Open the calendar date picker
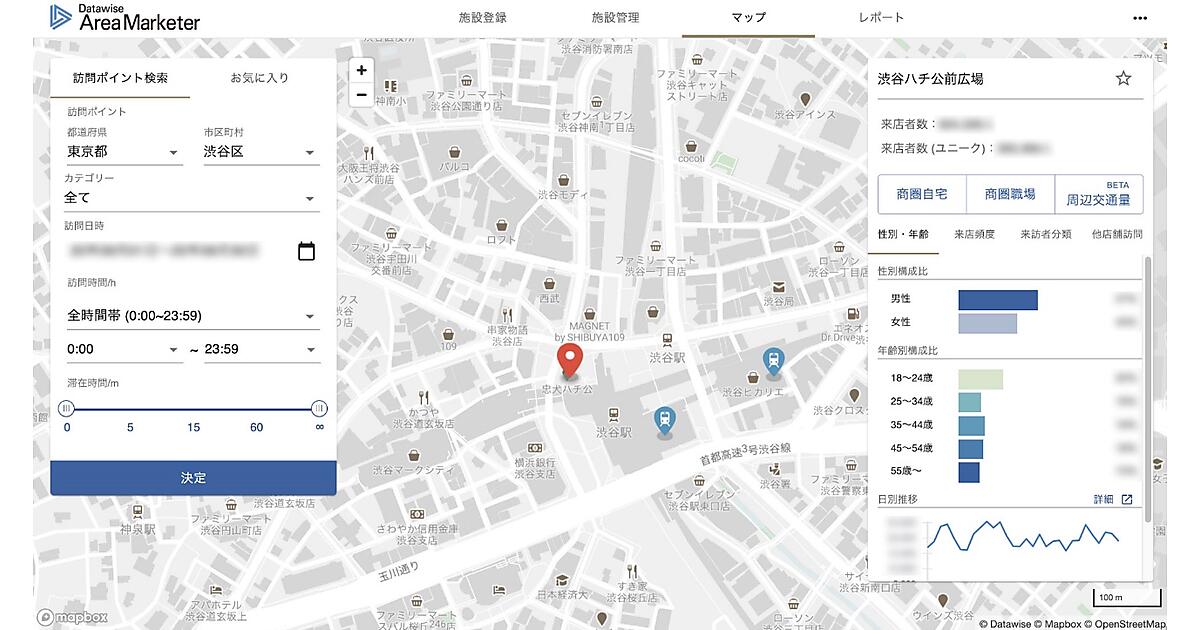1200x630 pixels. click(307, 252)
